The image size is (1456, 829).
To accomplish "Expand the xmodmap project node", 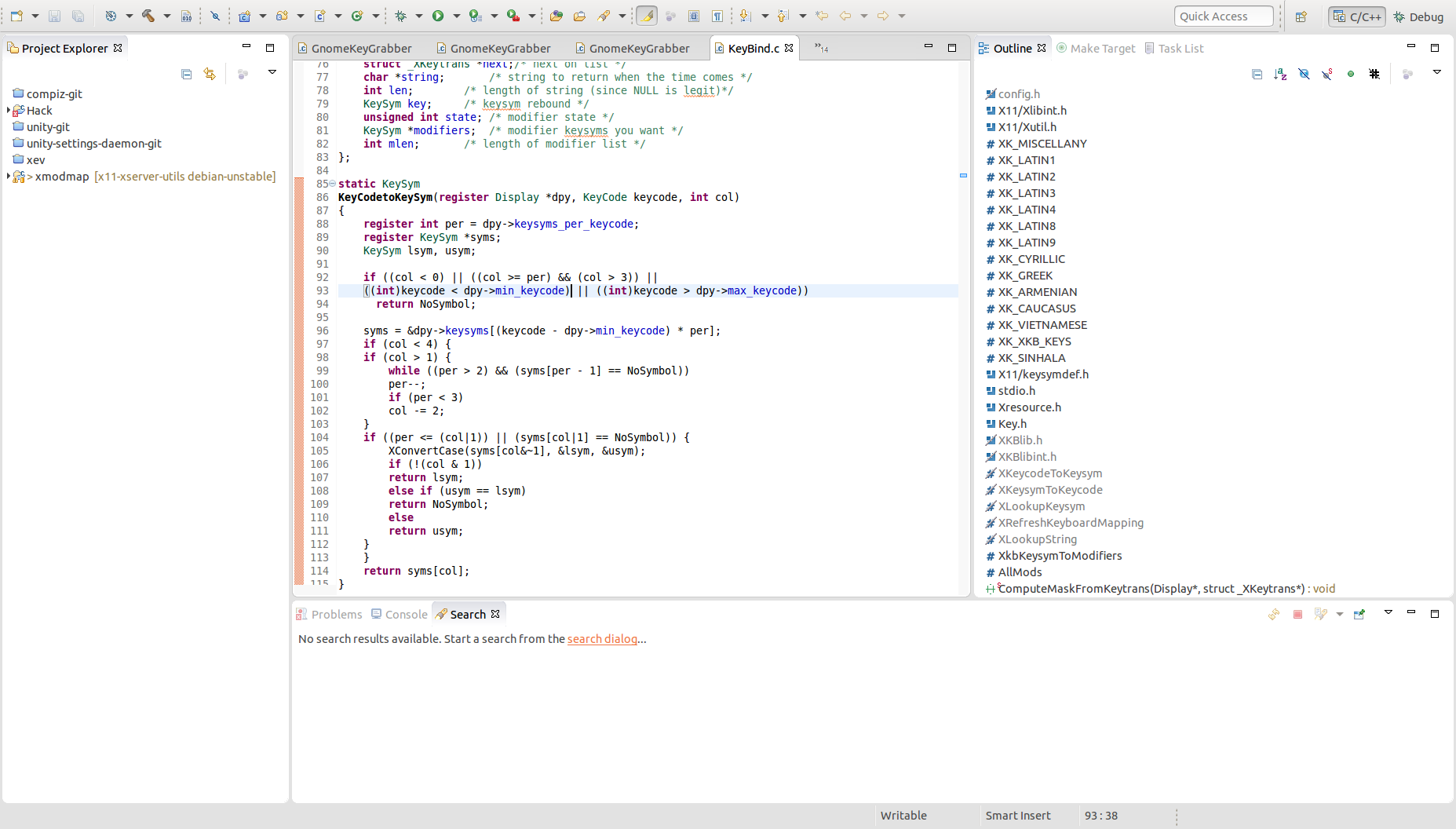I will (x=8, y=176).
